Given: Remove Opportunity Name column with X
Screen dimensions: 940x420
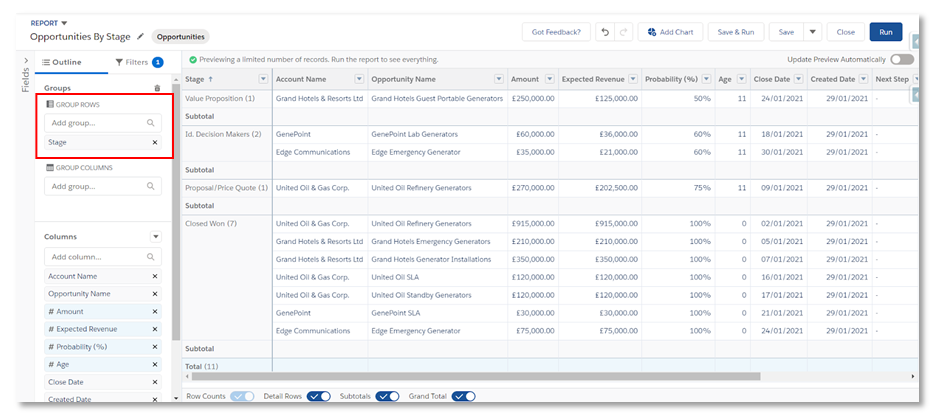Looking at the screenshot, I should pyautogui.click(x=155, y=294).
